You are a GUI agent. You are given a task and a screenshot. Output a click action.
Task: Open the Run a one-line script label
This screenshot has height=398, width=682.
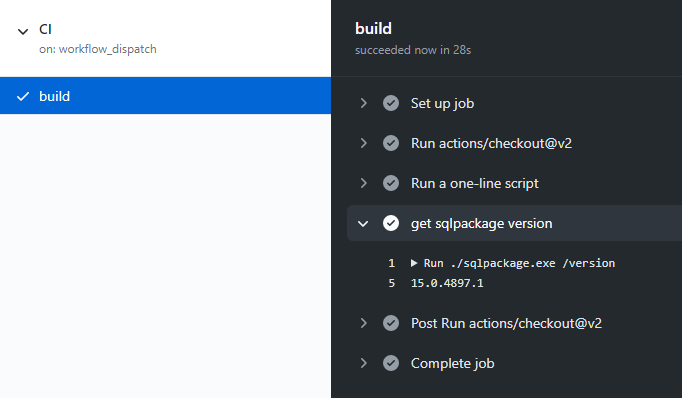point(475,184)
